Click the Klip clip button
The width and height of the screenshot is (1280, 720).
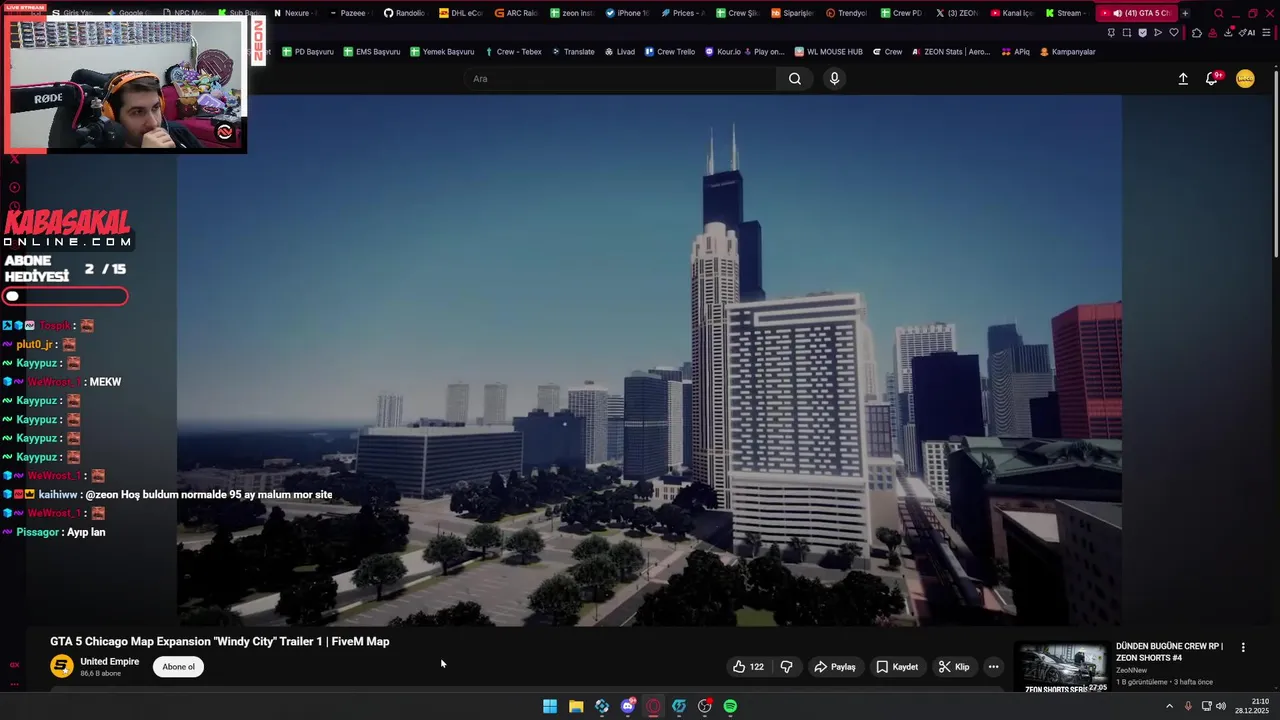pyautogui.click(x=953, y=667)
